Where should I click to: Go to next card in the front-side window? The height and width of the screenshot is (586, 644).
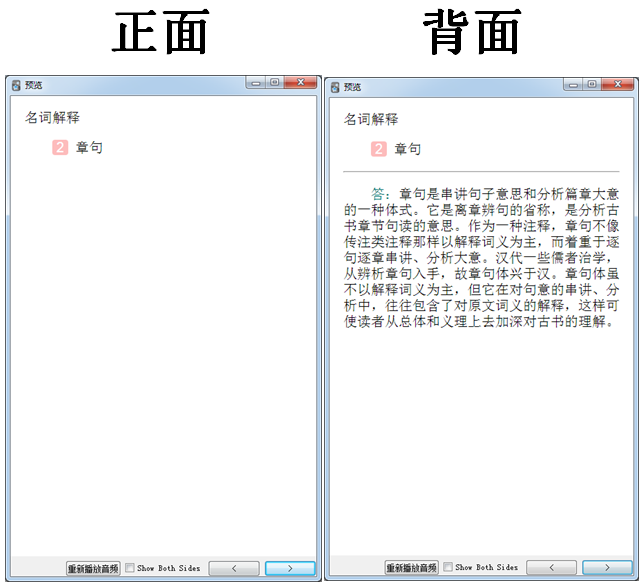(290, 568)
